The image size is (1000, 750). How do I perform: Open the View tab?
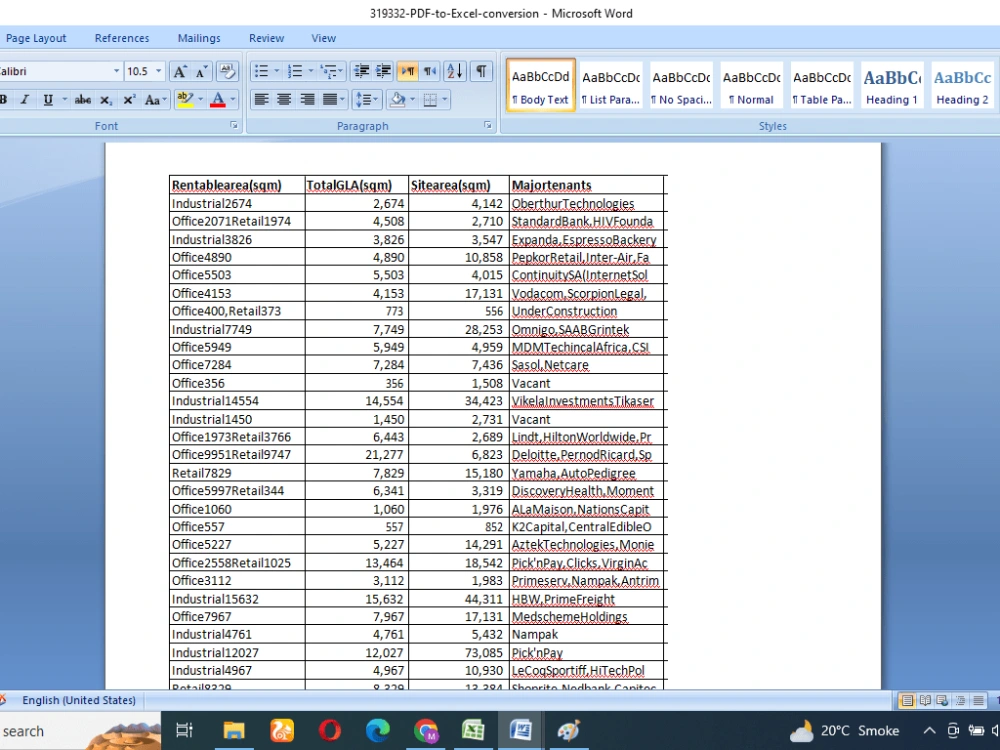[323, 38]
